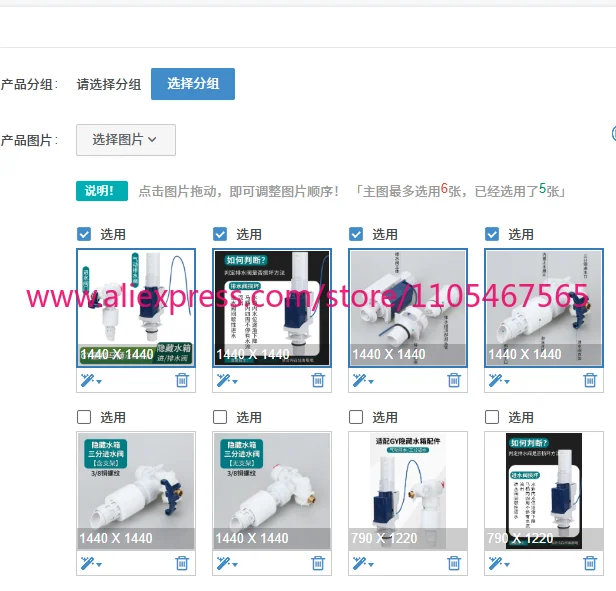616x591 pixels.
Task: Check 选用 for the bottom-row 790 X 1220 black image
Action: coord(492,417)
